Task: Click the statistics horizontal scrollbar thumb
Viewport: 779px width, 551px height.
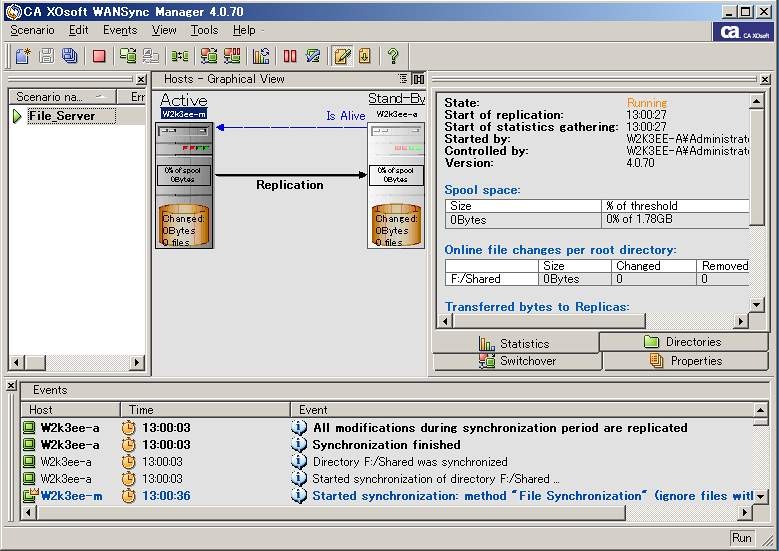Action: tap(549, 321)
